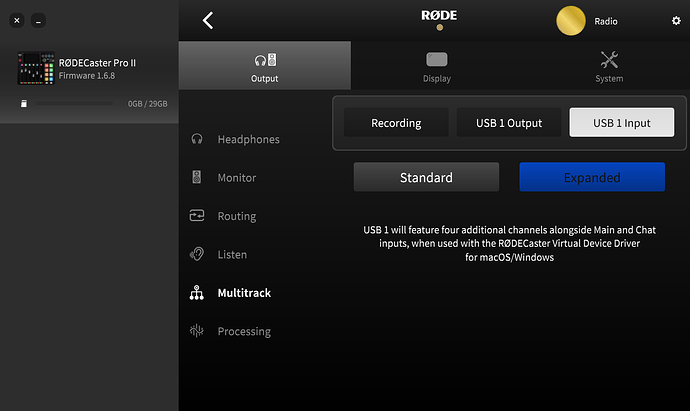Click the Monitor speaker icon
The image size is (690, 411).
click(197, 178)
